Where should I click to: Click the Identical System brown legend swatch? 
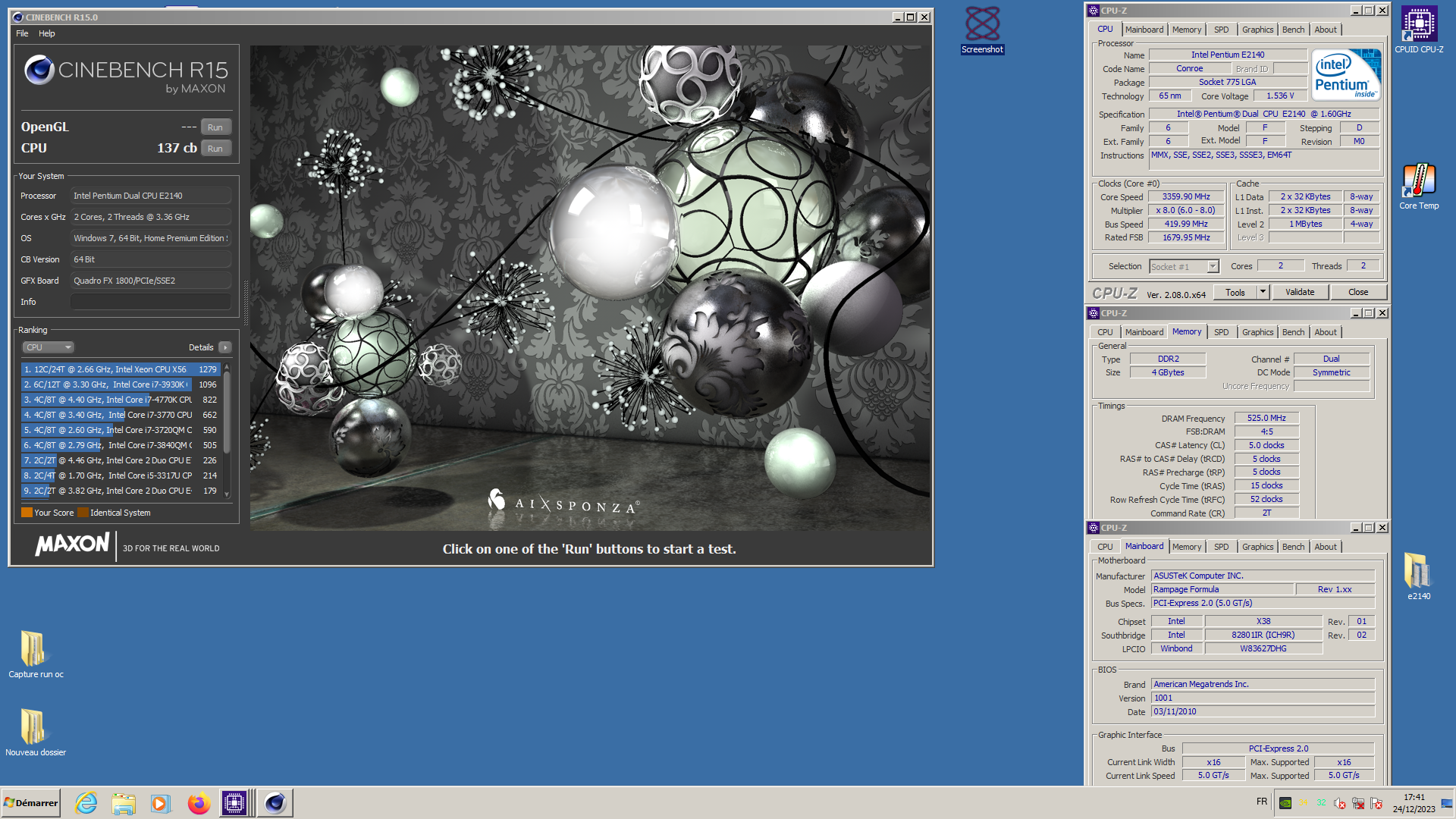click(83, 513)
